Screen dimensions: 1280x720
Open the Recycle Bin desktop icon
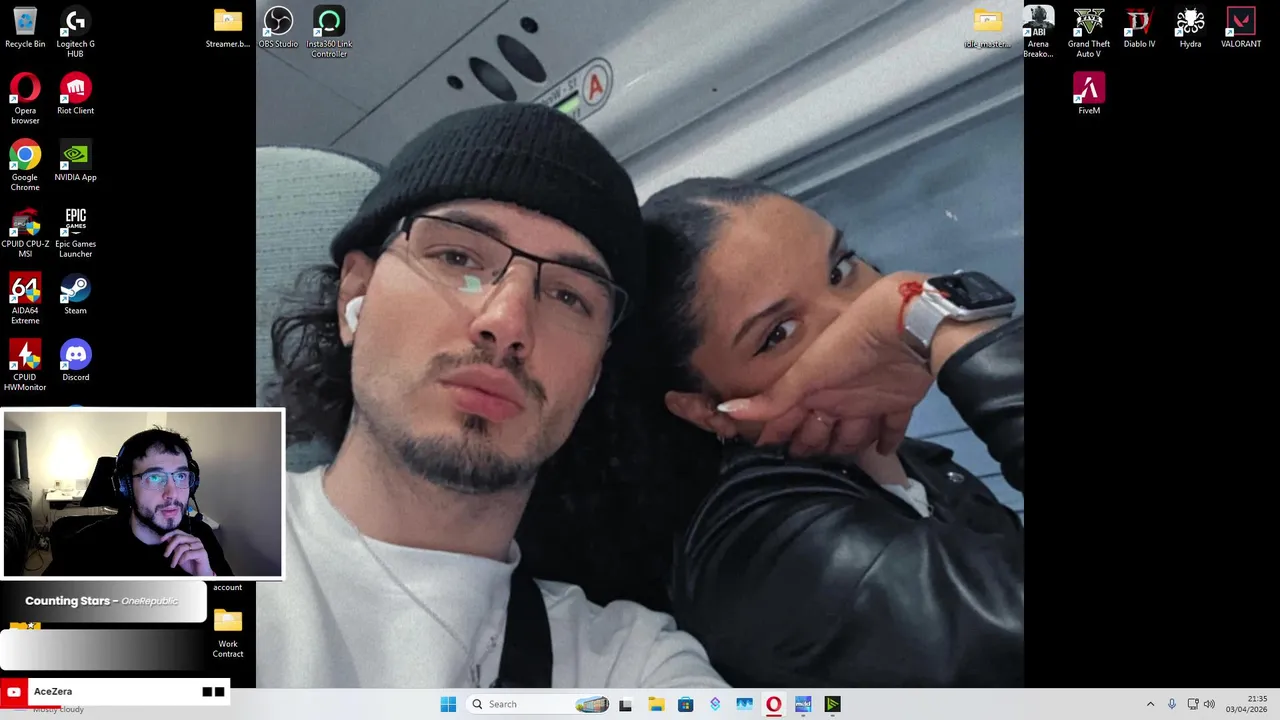[25, 28]
